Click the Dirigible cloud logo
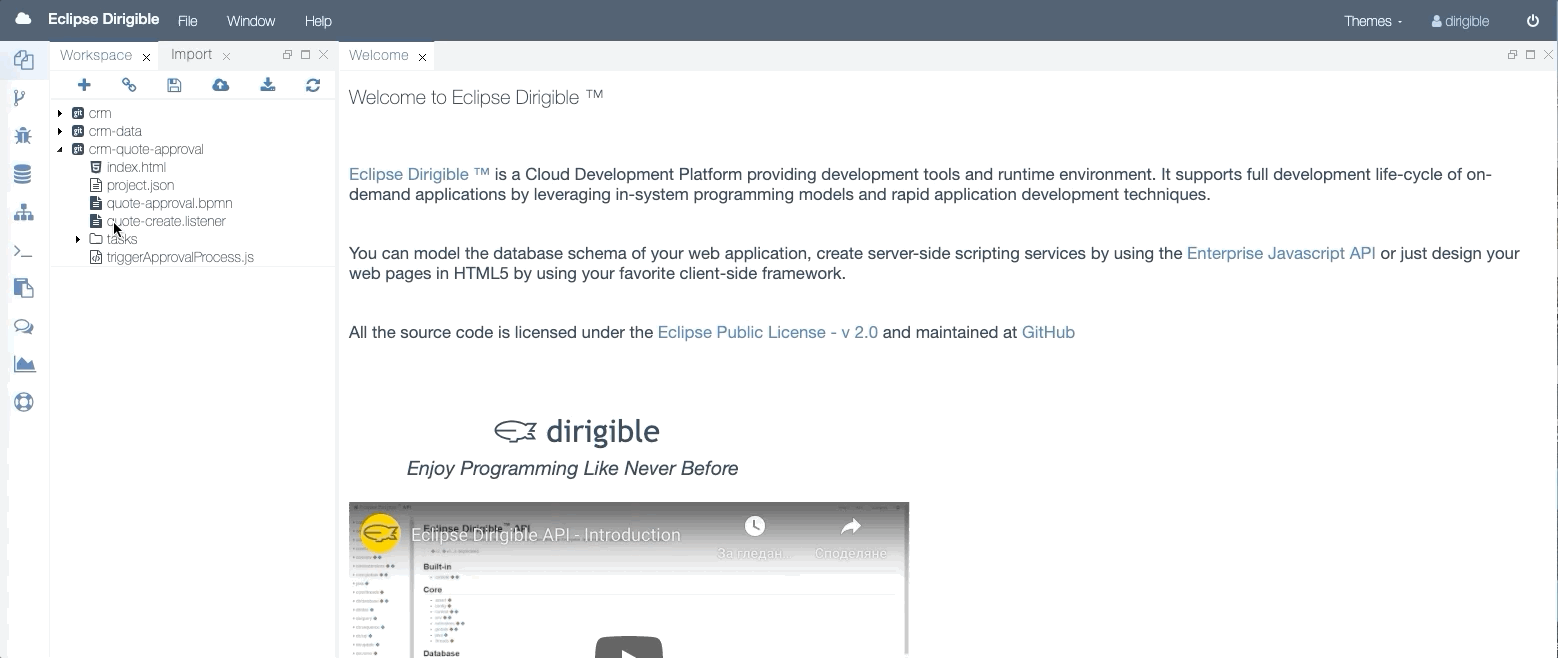This screenshot has height=658, width=1558. click(x=23, y=19)
